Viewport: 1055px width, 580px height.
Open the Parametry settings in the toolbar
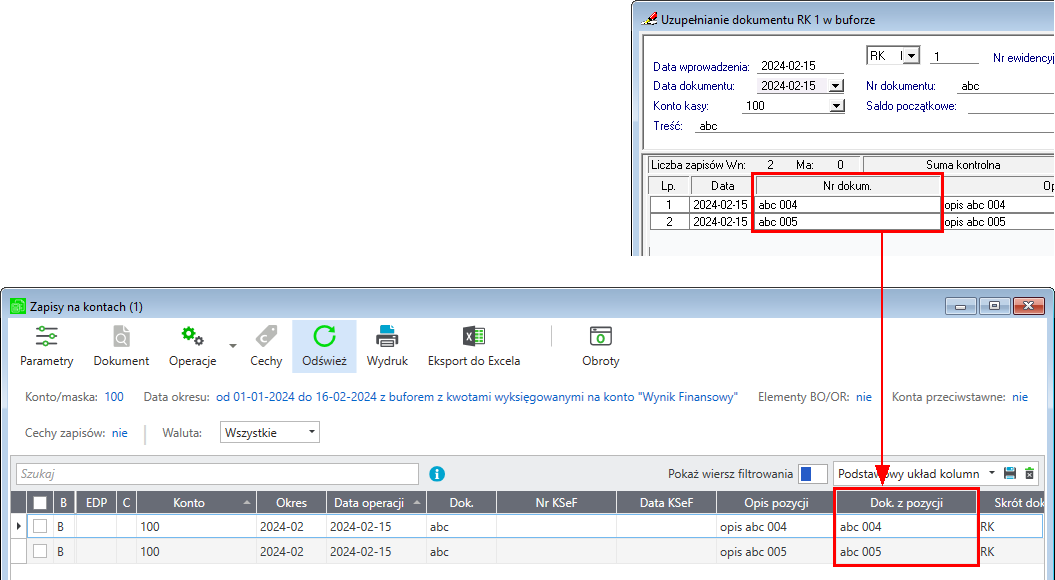coord(46,346)
